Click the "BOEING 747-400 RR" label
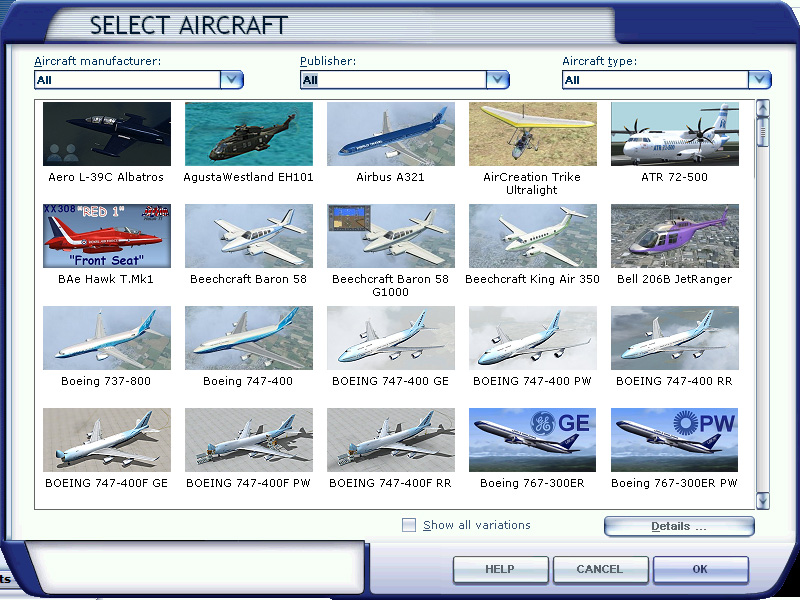 [x=674, y=381]
